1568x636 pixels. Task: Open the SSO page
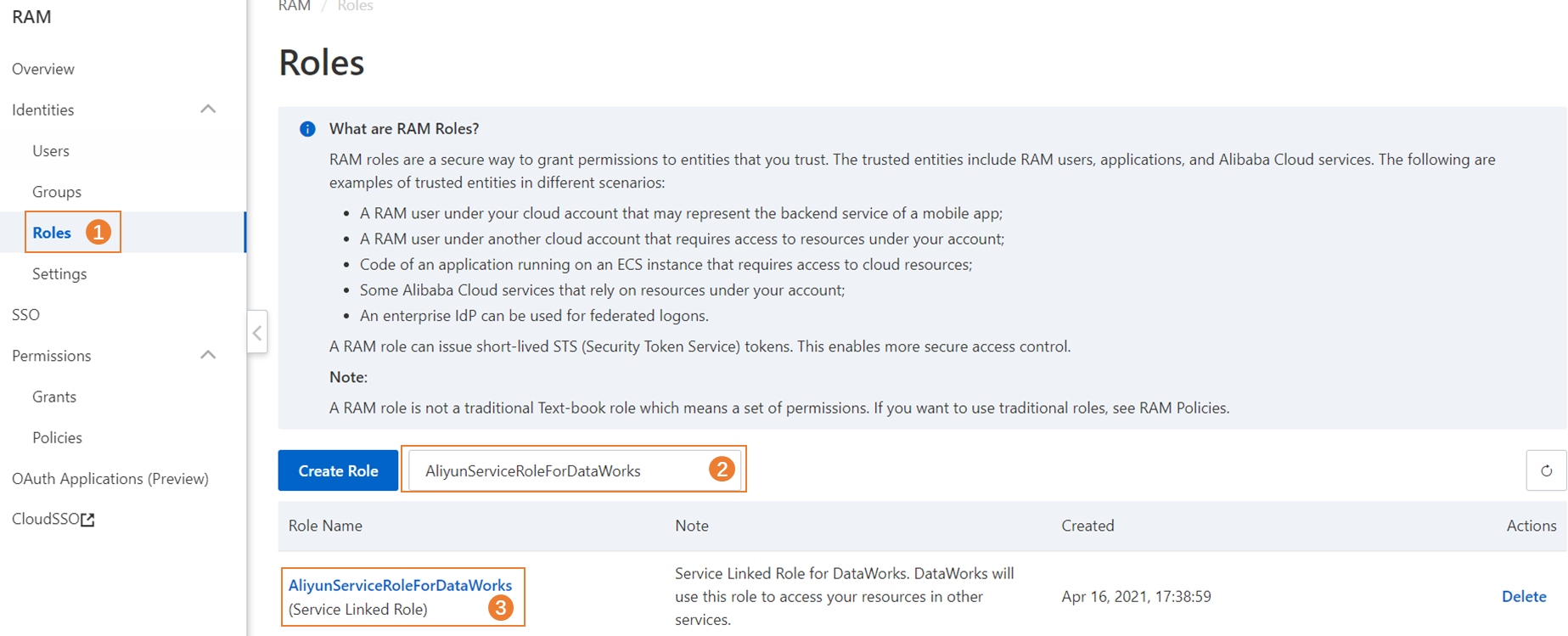(25, 314)
